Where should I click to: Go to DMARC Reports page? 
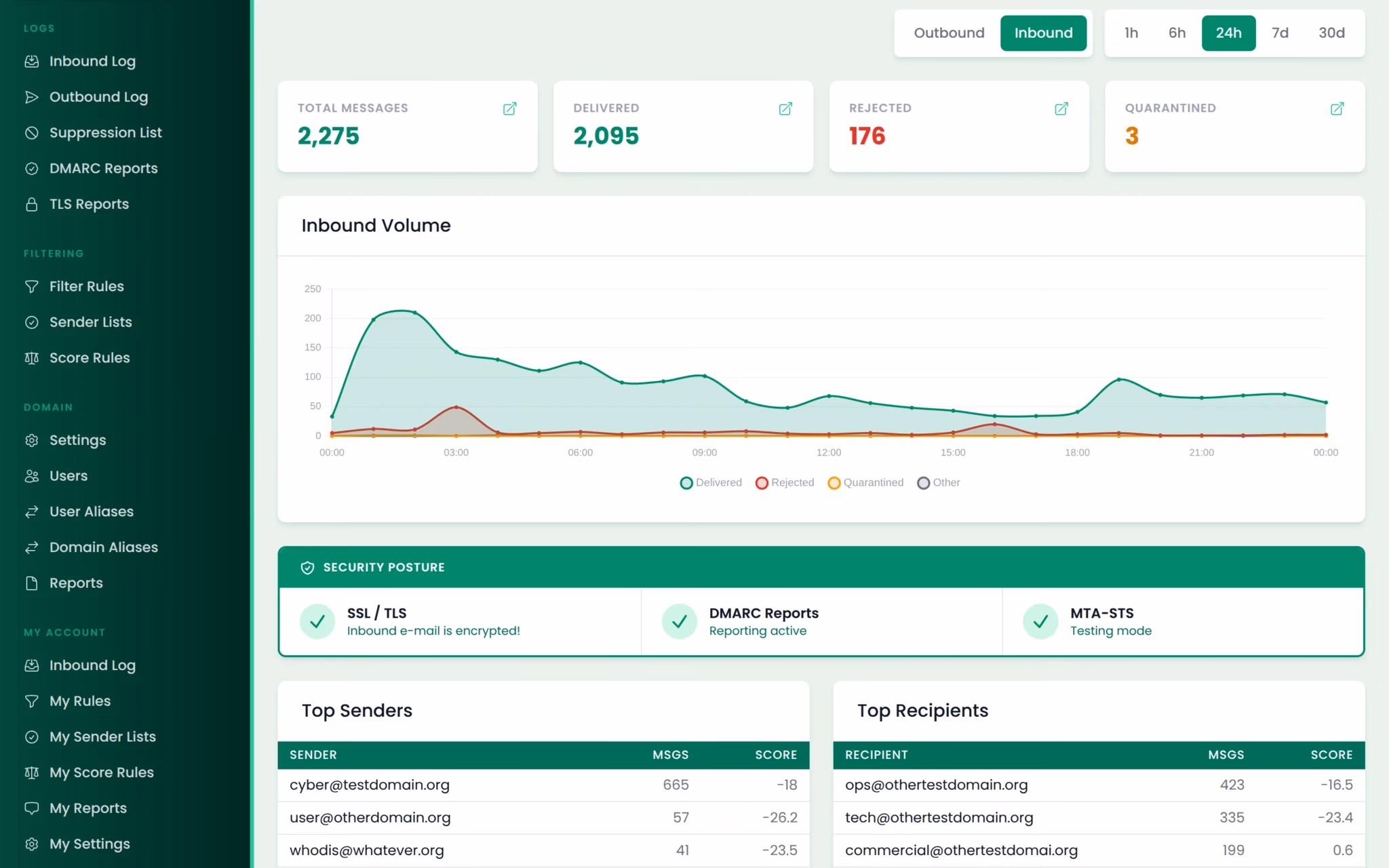pyautogui.click(x=103, y=168)
